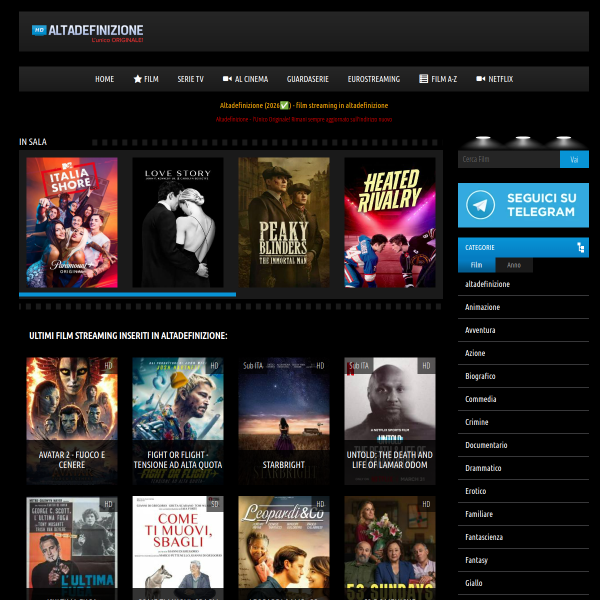Click the blue carousel progress bar

click(127, 295)
